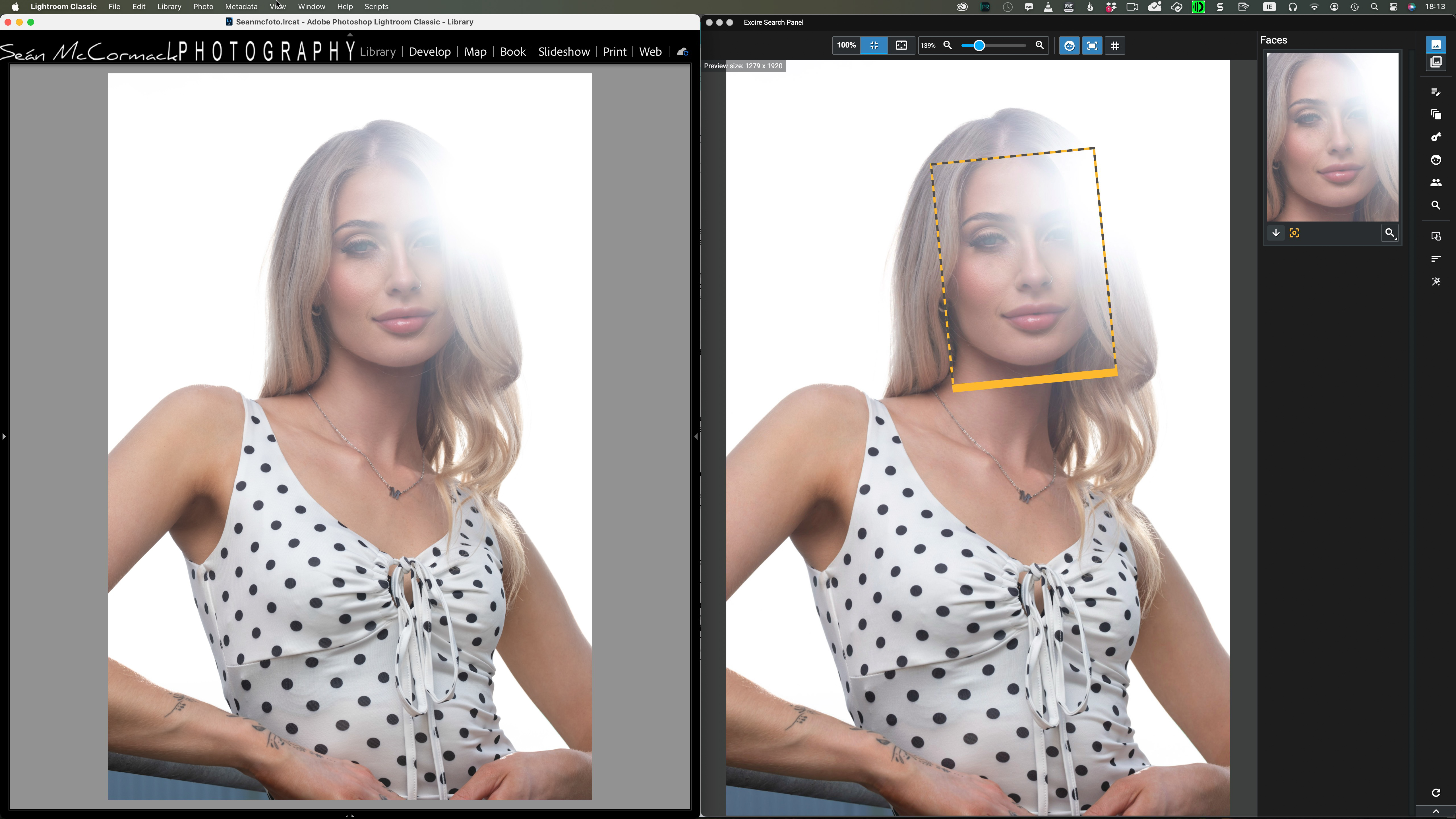The image size is (1456, 819).
Task: Expand Lightroom's right panel with the arrow
Action: click(x=696, y=436)
